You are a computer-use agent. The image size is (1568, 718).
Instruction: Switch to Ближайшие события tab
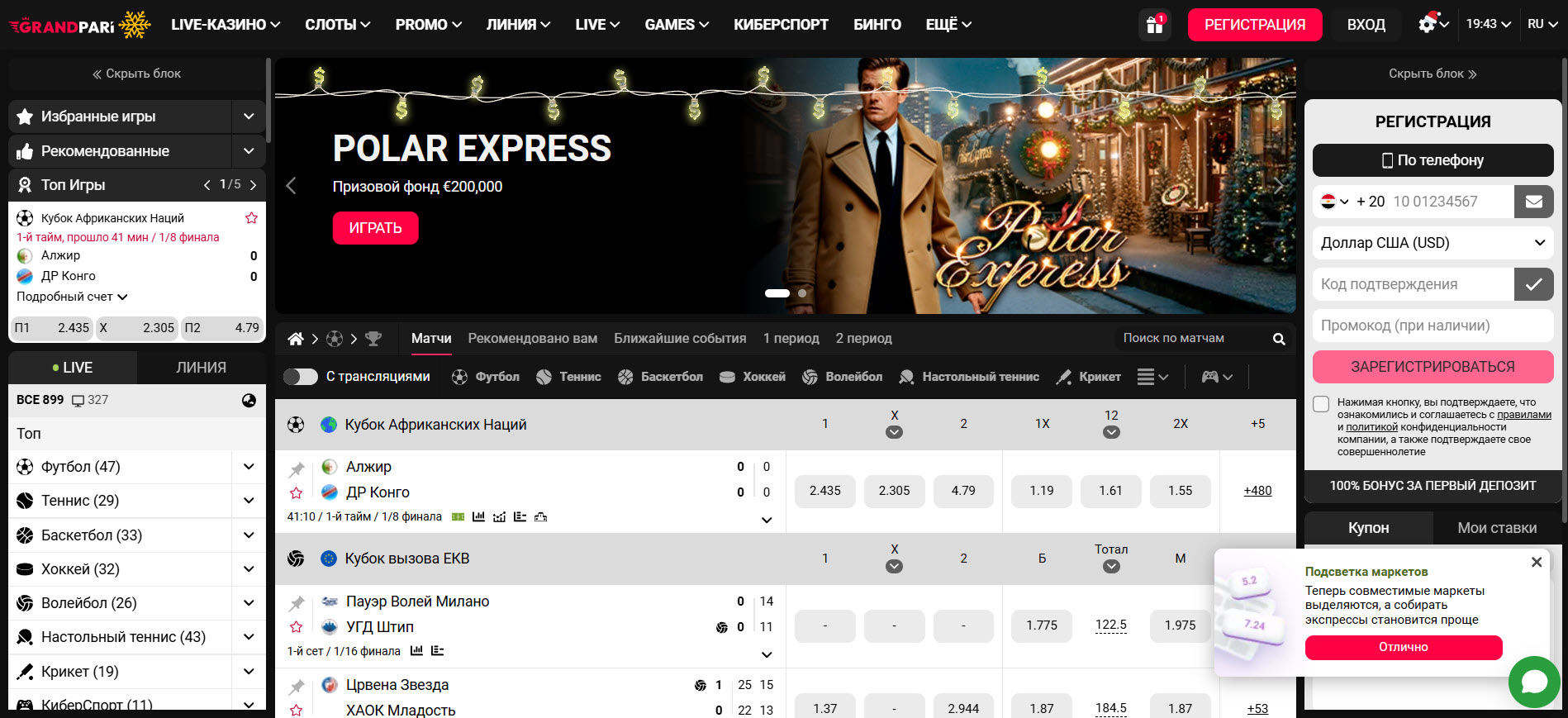[680, 339]
